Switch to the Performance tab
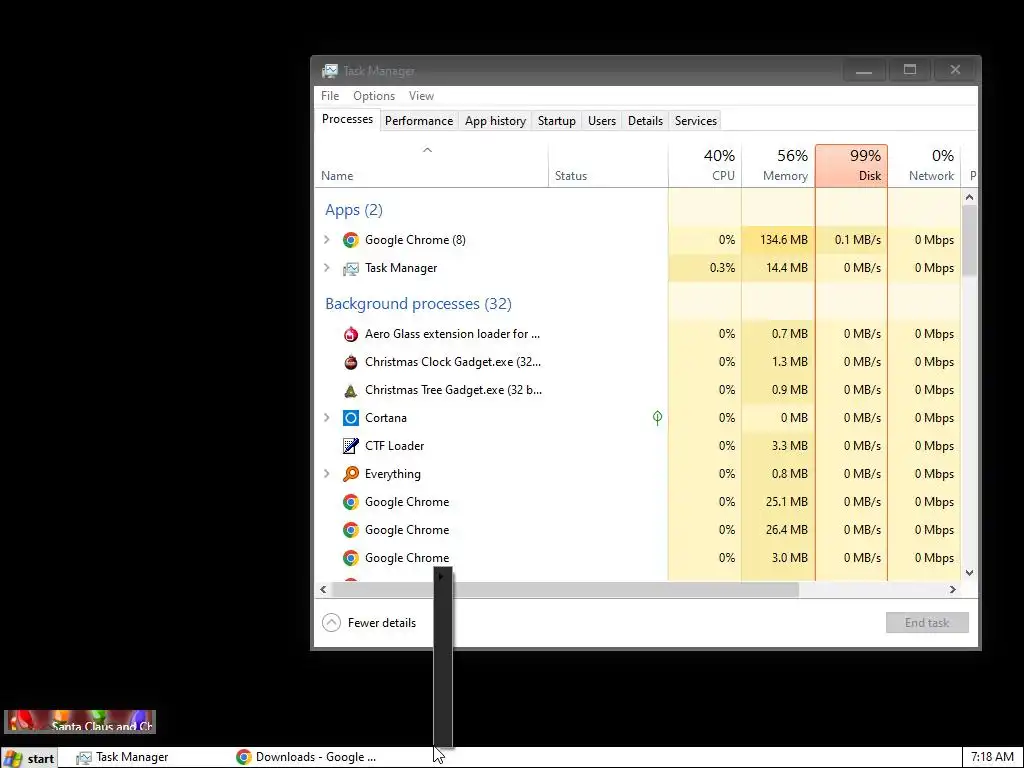1024x768 pixels. click(419, 121)
